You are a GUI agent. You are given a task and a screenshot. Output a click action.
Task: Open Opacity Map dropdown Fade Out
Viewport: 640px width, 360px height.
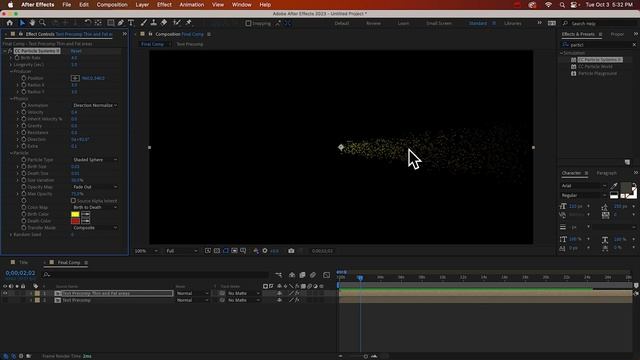95,187
